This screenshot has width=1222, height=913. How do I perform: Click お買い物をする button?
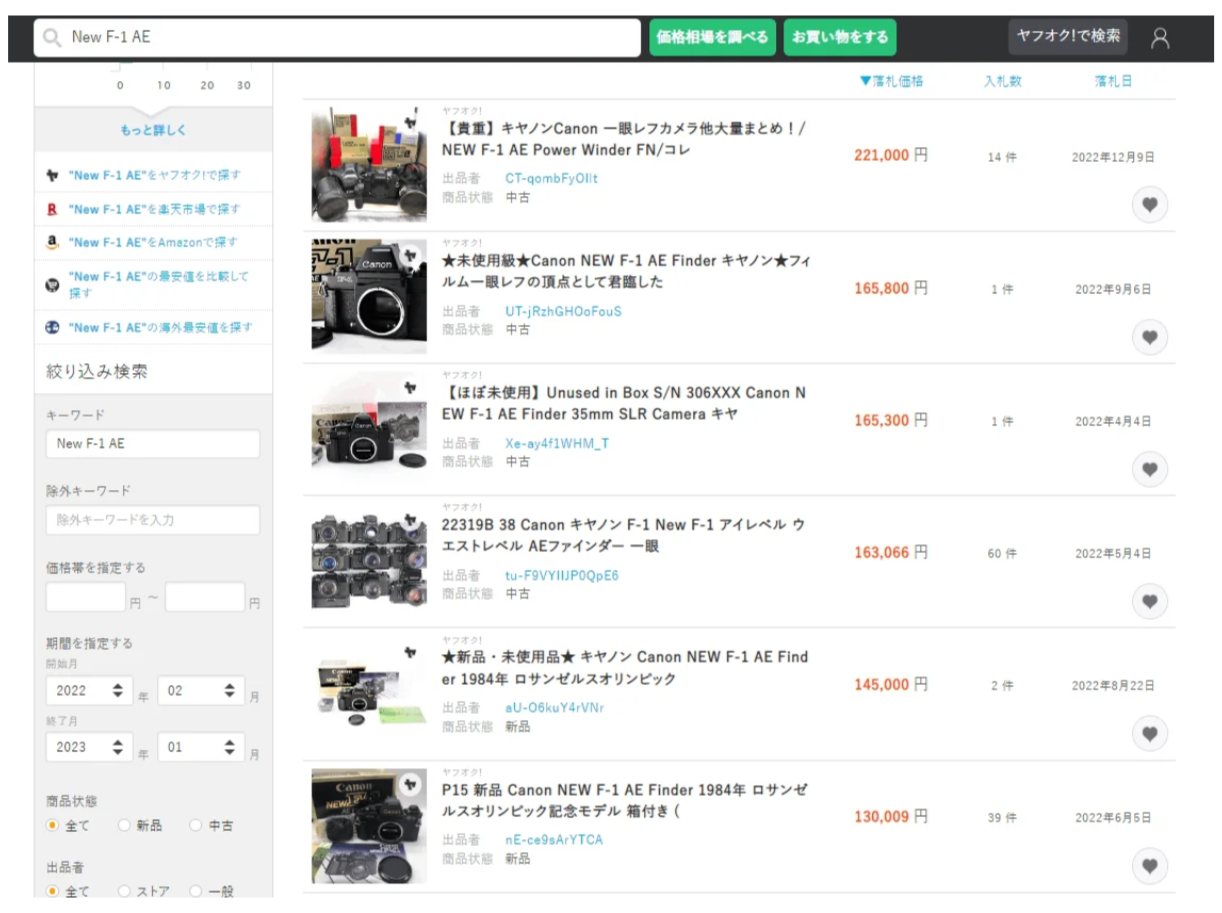(840, 37)
